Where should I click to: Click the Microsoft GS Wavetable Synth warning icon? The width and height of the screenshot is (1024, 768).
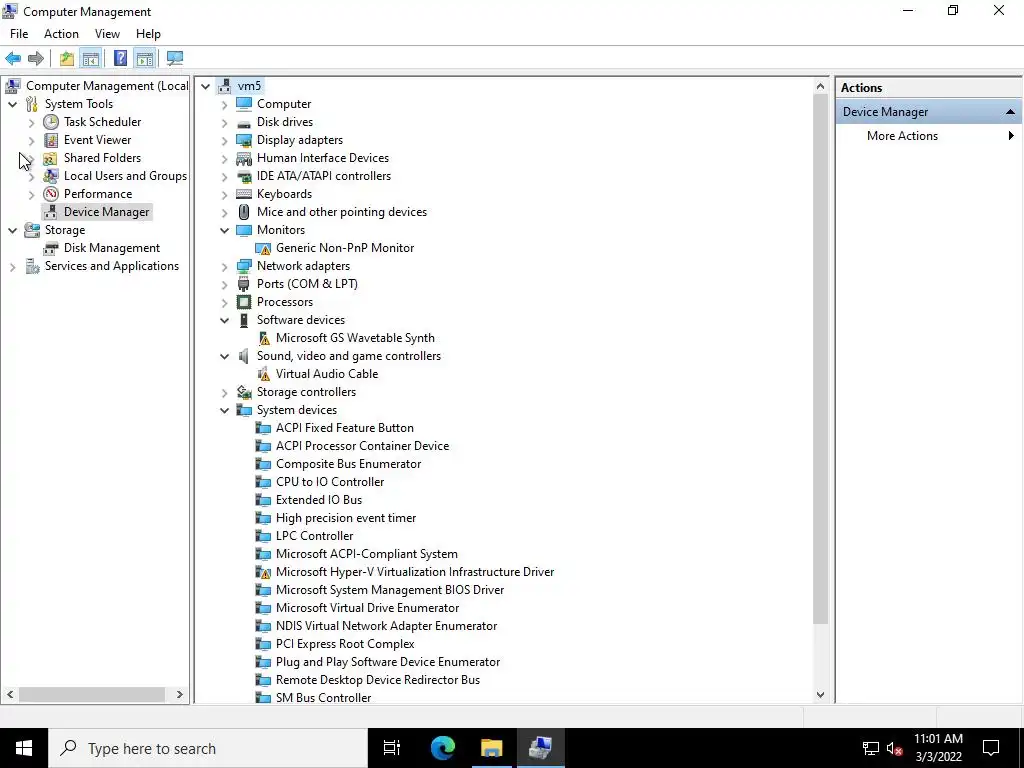[x=263, y=338]
